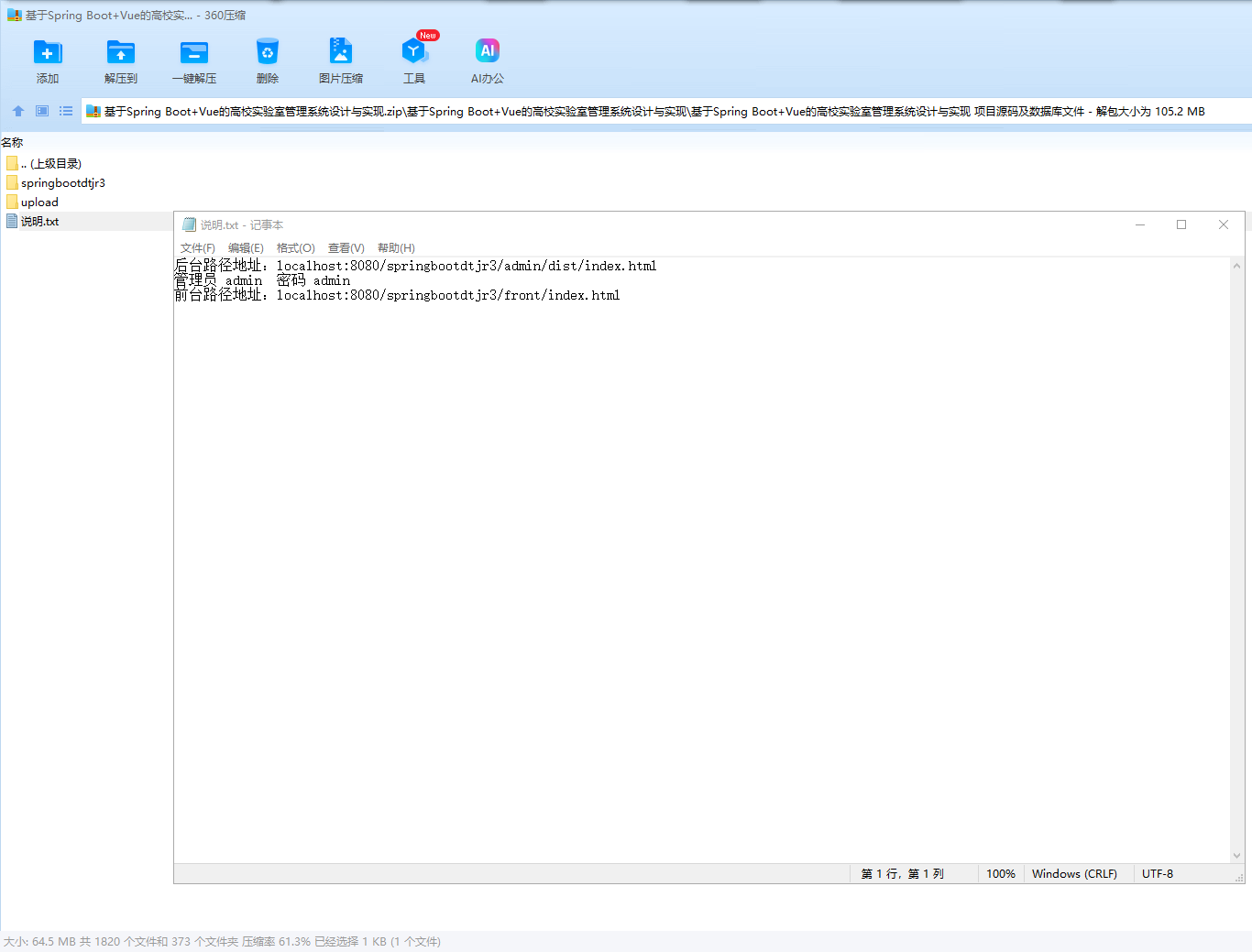Open the 编辑(E) menu in Notepad

[246, 248]
